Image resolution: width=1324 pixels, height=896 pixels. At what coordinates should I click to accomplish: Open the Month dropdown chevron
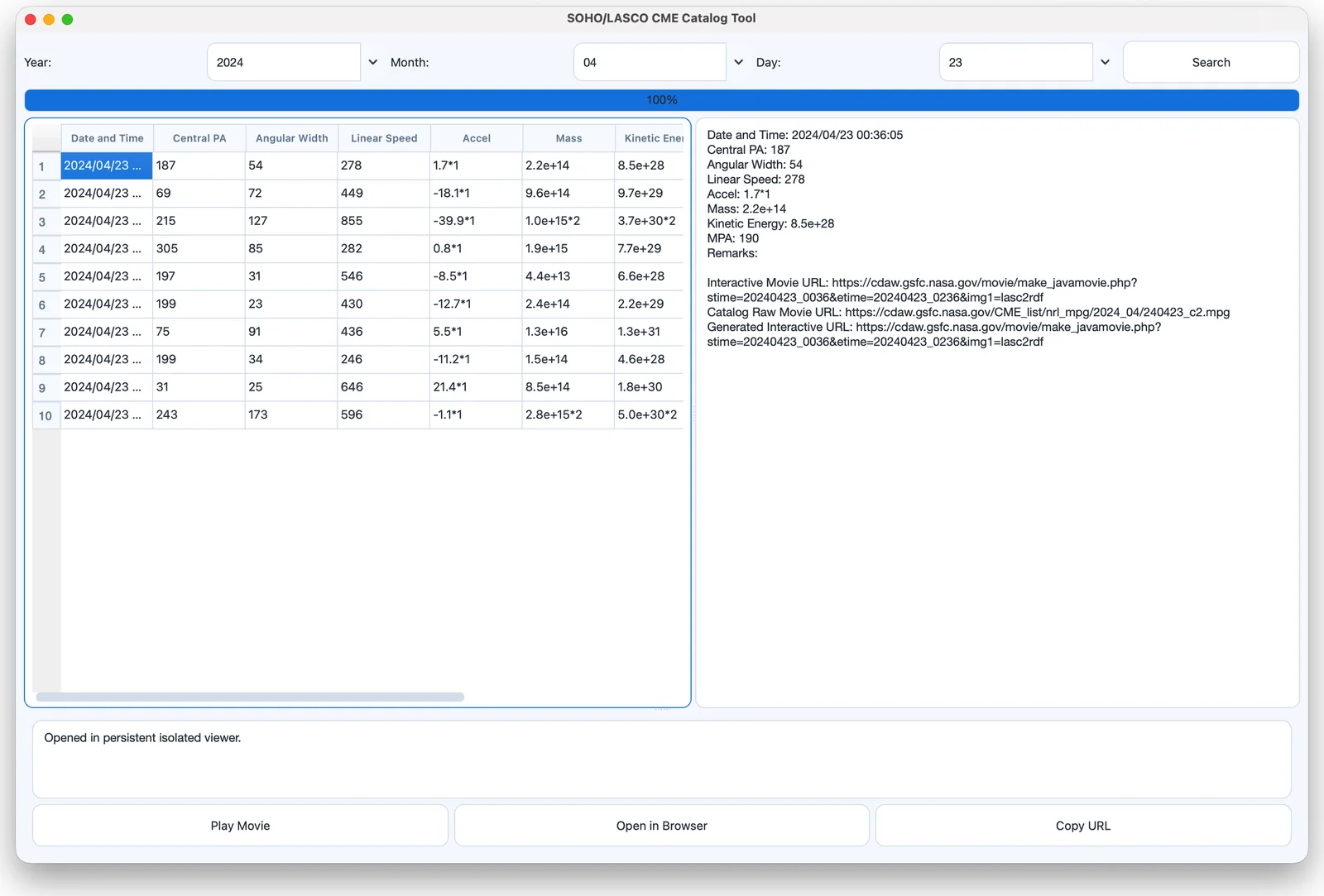coord(738,62)
